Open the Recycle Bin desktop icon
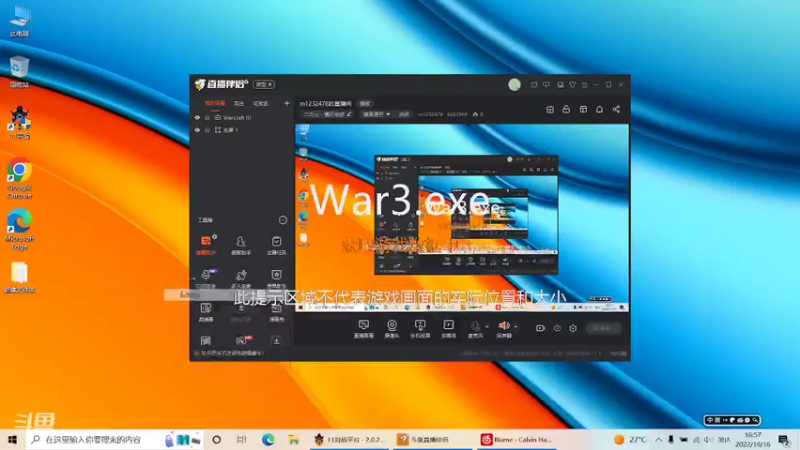The image size is (800, 450). point(19,72)
